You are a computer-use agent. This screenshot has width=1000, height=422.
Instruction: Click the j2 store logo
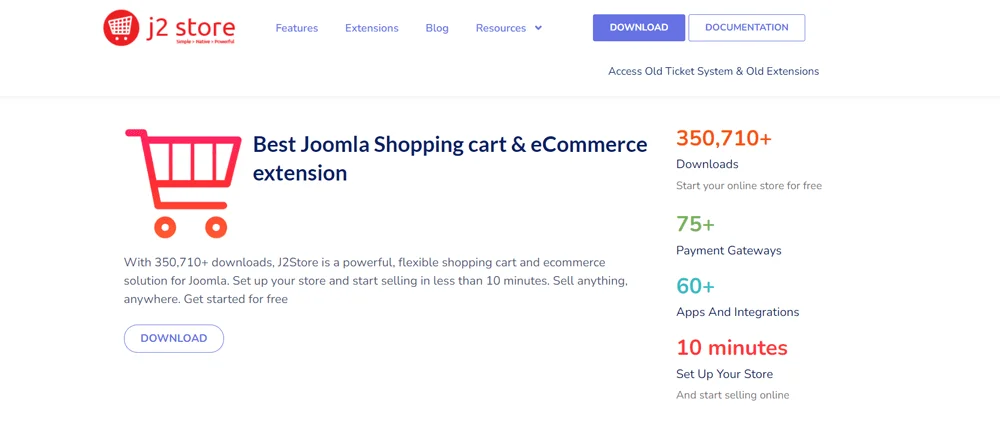click(x=169, y=28)
